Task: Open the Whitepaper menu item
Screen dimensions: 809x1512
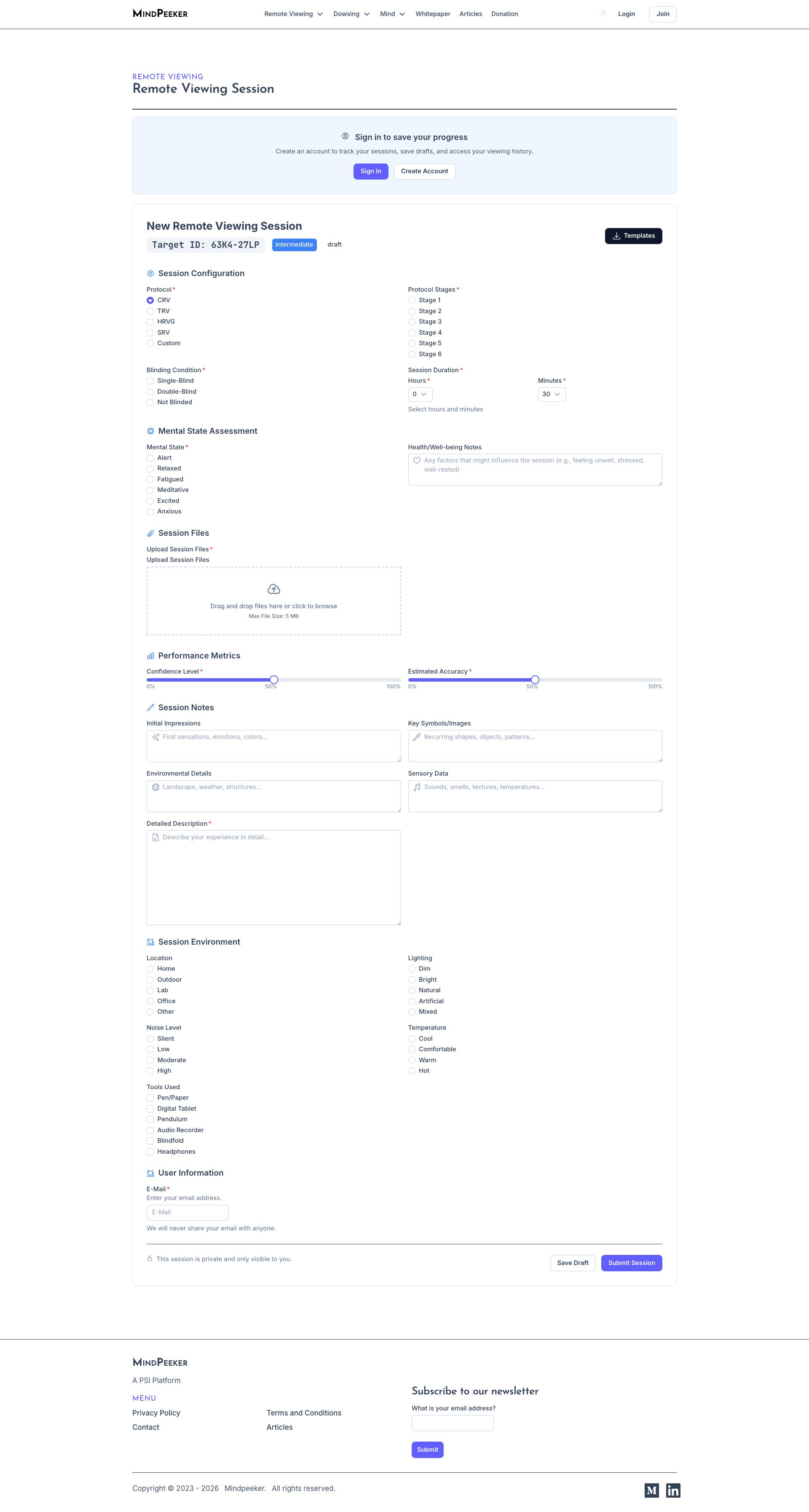Action: [x=432, y=14]
